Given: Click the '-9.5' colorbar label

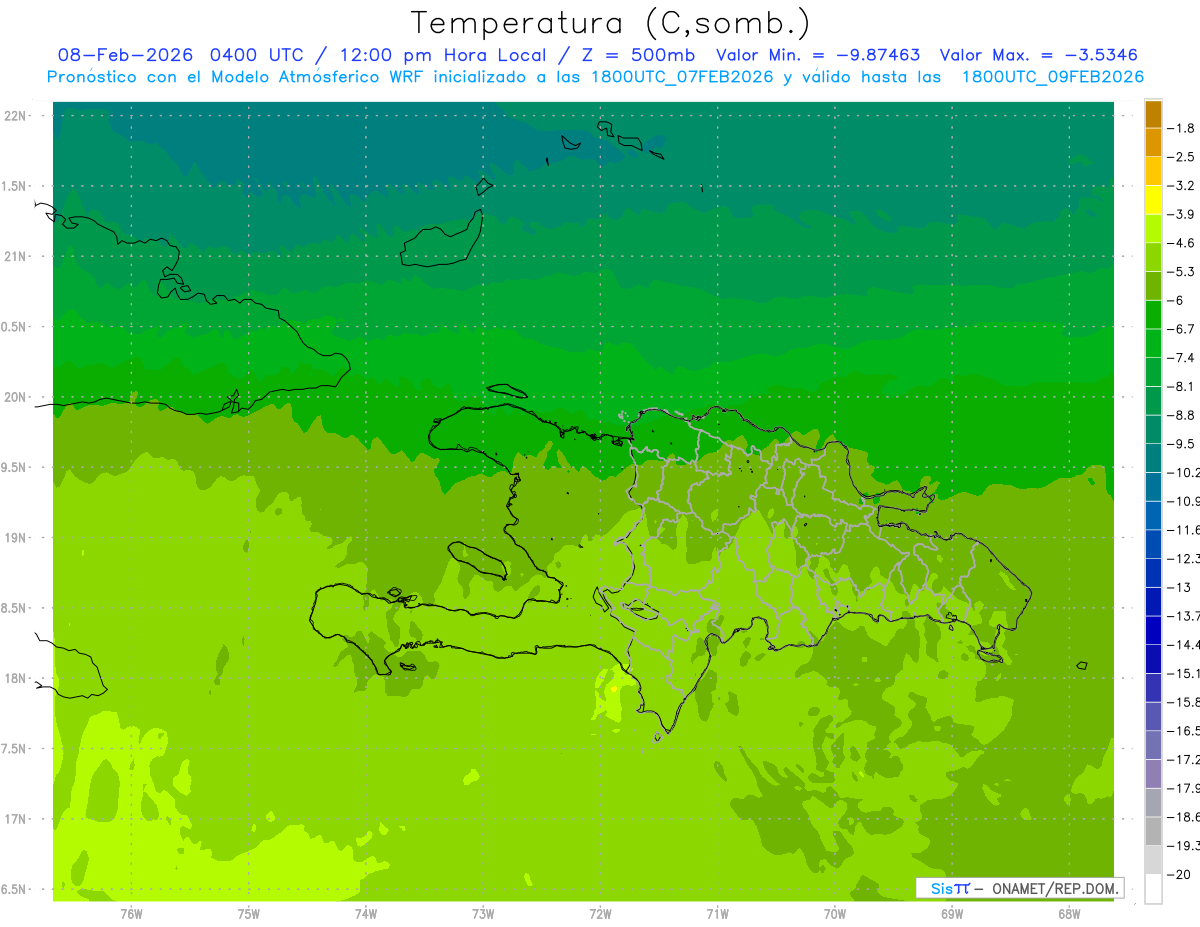Looking at the screenshot, I should pos(1182,444).
